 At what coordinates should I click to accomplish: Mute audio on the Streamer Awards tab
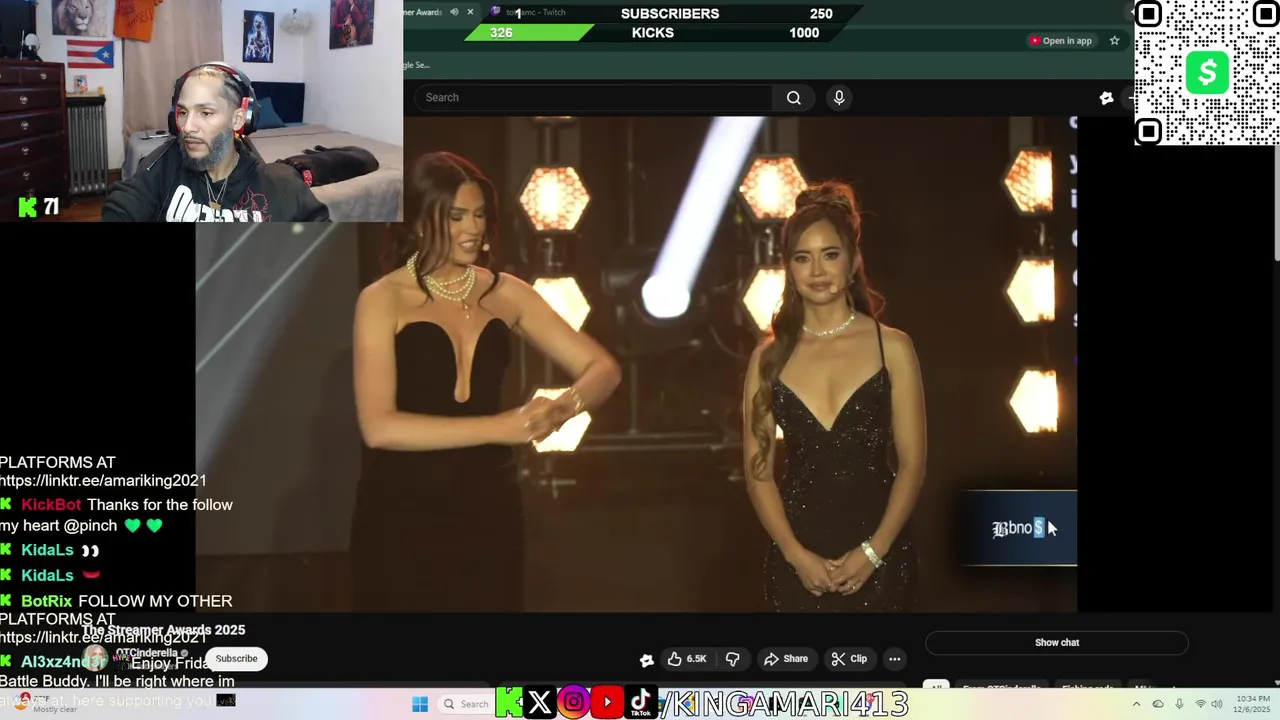click(x=454, y=12)
